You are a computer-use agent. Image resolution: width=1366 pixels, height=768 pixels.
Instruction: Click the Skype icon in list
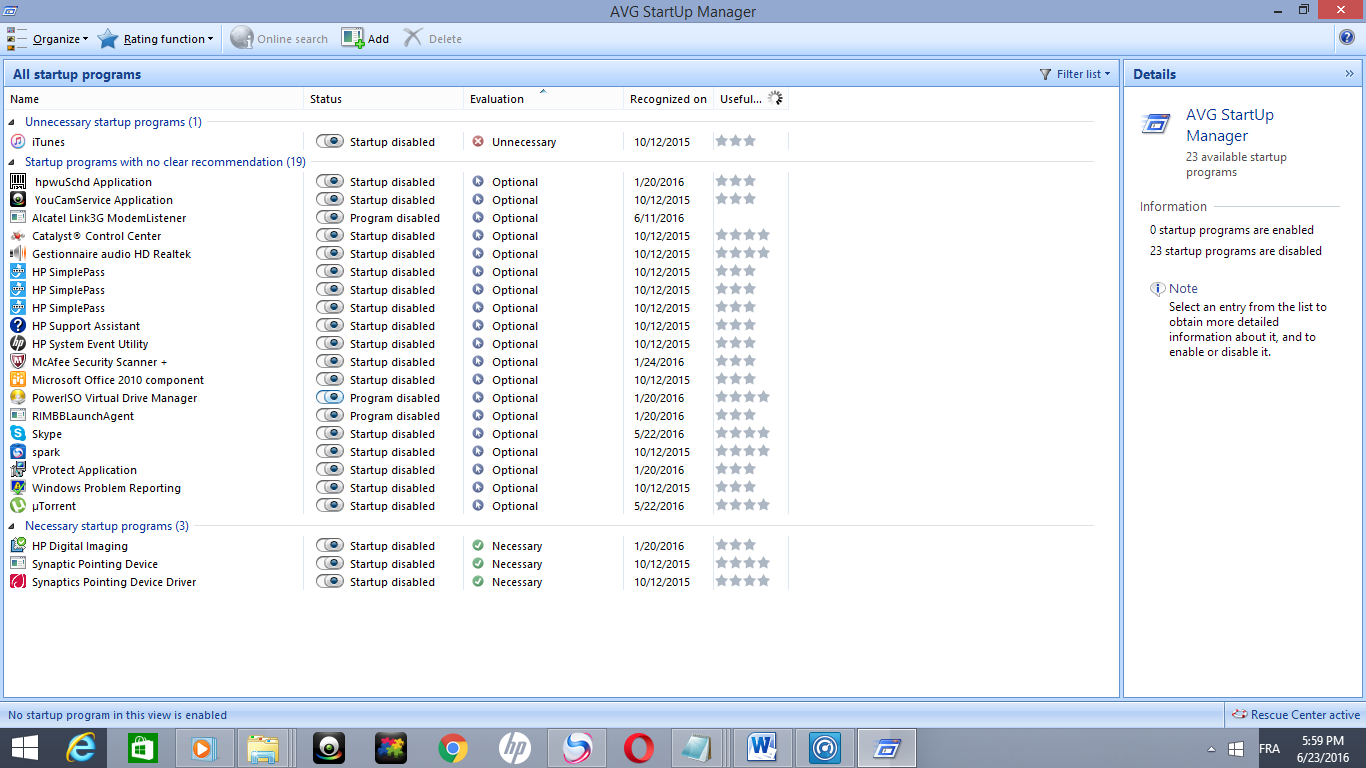(18, 434)
